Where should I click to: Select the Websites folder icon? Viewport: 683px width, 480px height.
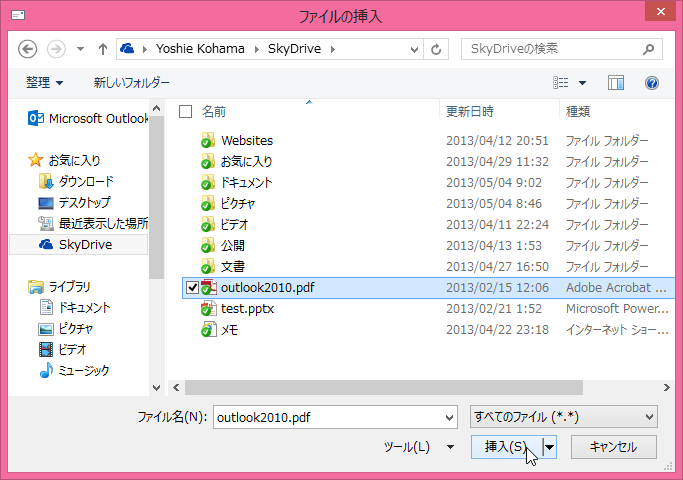[x=208, y=141]
